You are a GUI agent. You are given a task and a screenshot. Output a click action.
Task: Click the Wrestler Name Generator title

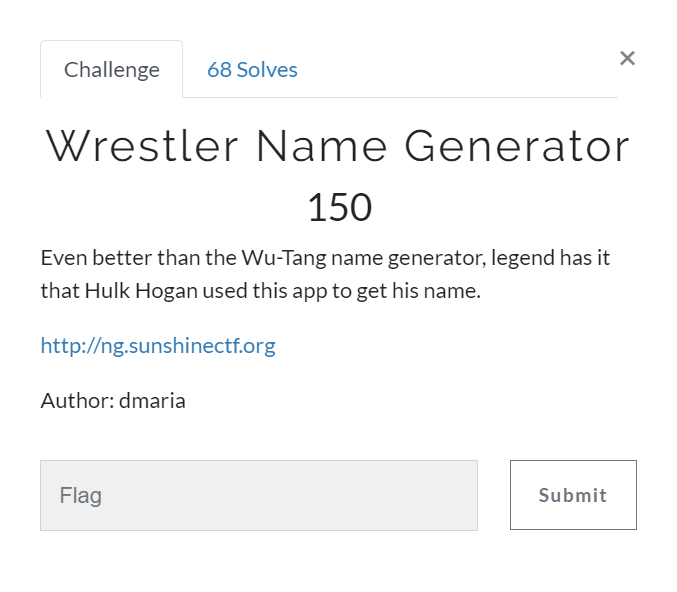(x=338, y=147)
